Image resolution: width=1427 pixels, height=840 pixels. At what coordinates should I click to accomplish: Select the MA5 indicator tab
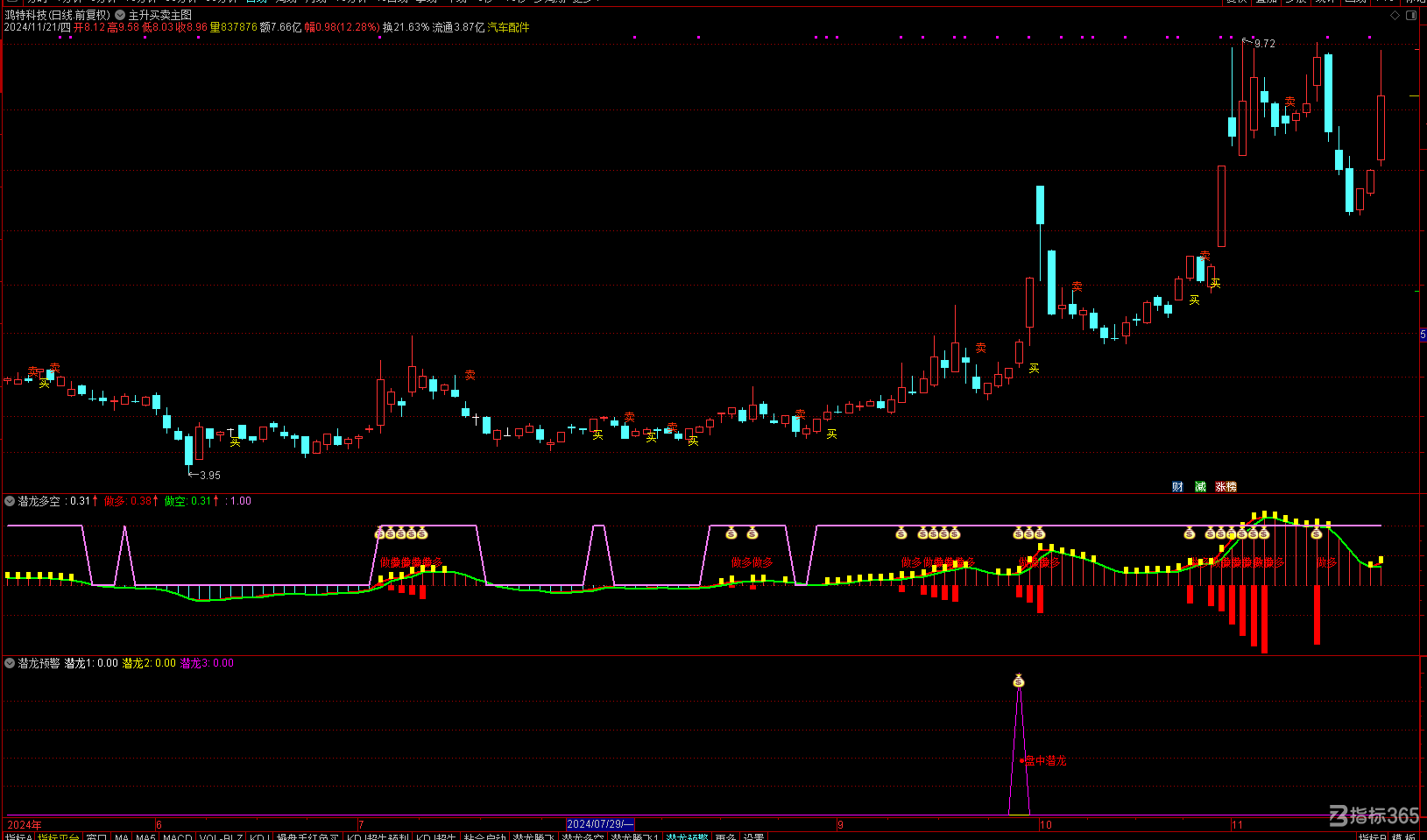click(x=145, y=837)
